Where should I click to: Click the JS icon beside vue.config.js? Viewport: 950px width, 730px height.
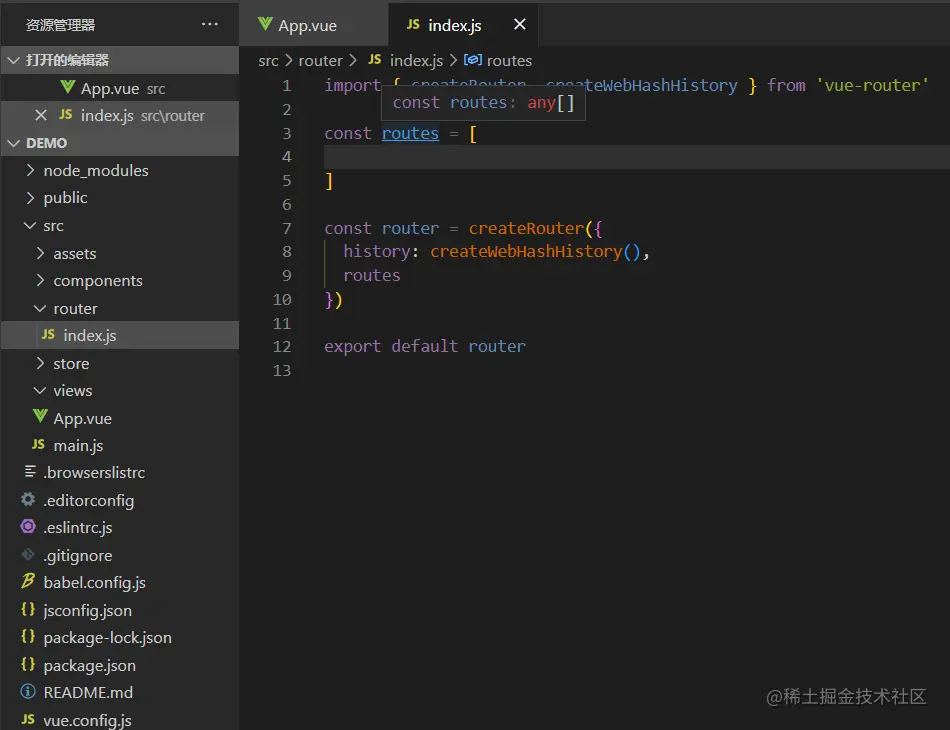pos(28,719)
